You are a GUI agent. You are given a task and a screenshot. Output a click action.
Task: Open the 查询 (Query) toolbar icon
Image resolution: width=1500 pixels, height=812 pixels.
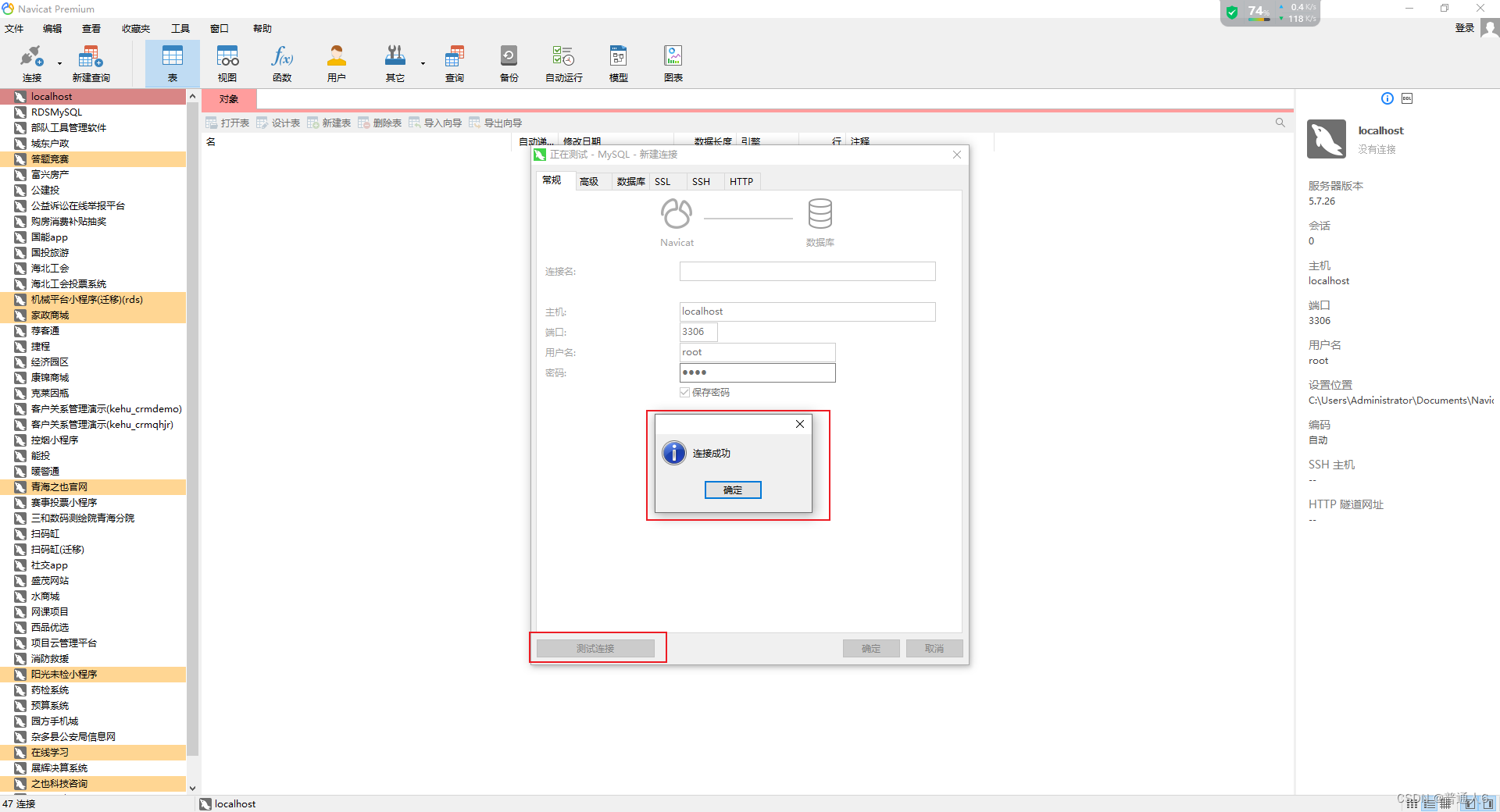pyautogui.click(x=455, y=64)
